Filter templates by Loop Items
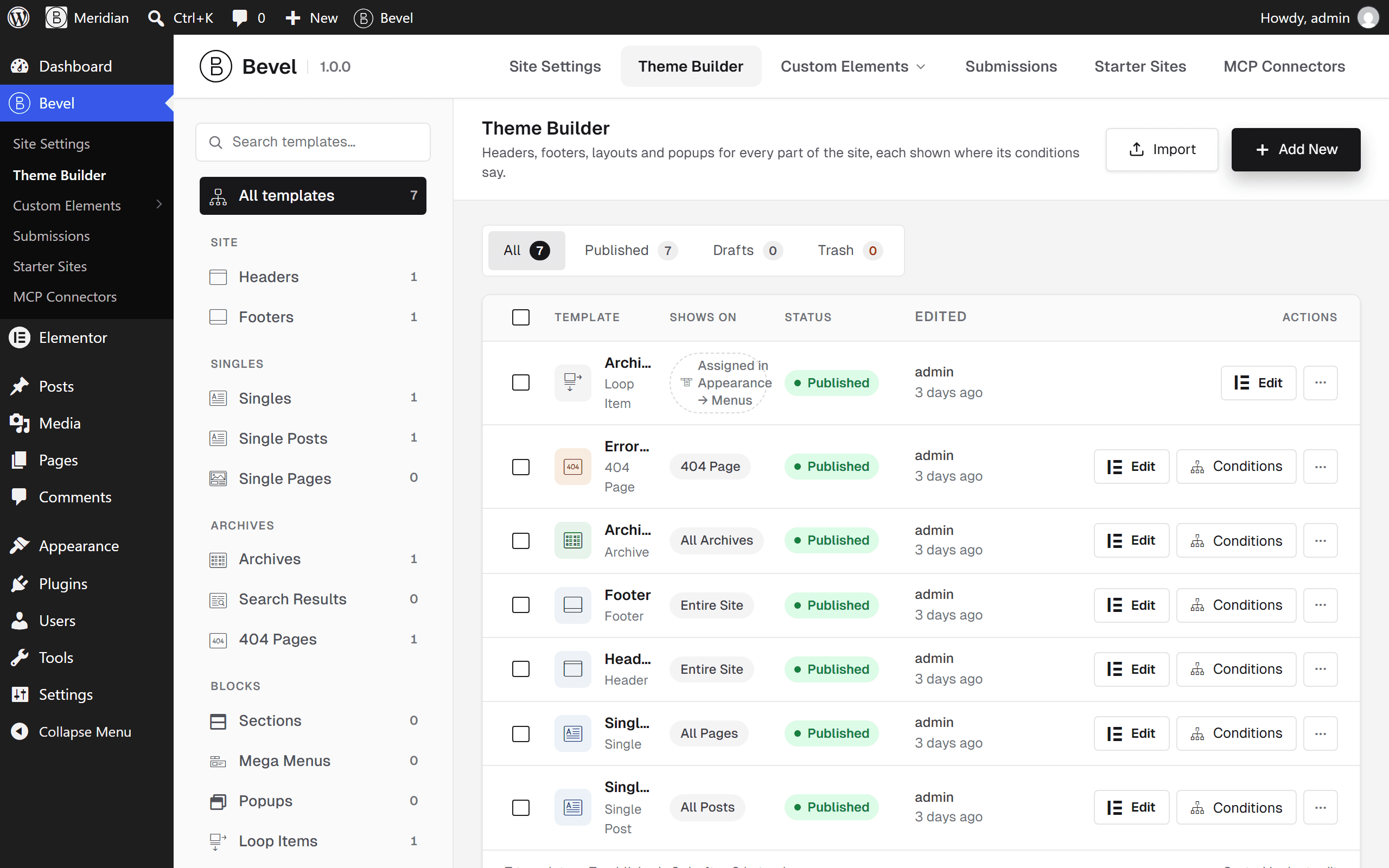The height and width of the screenshot is (868, 1389). tap(313, 841)
